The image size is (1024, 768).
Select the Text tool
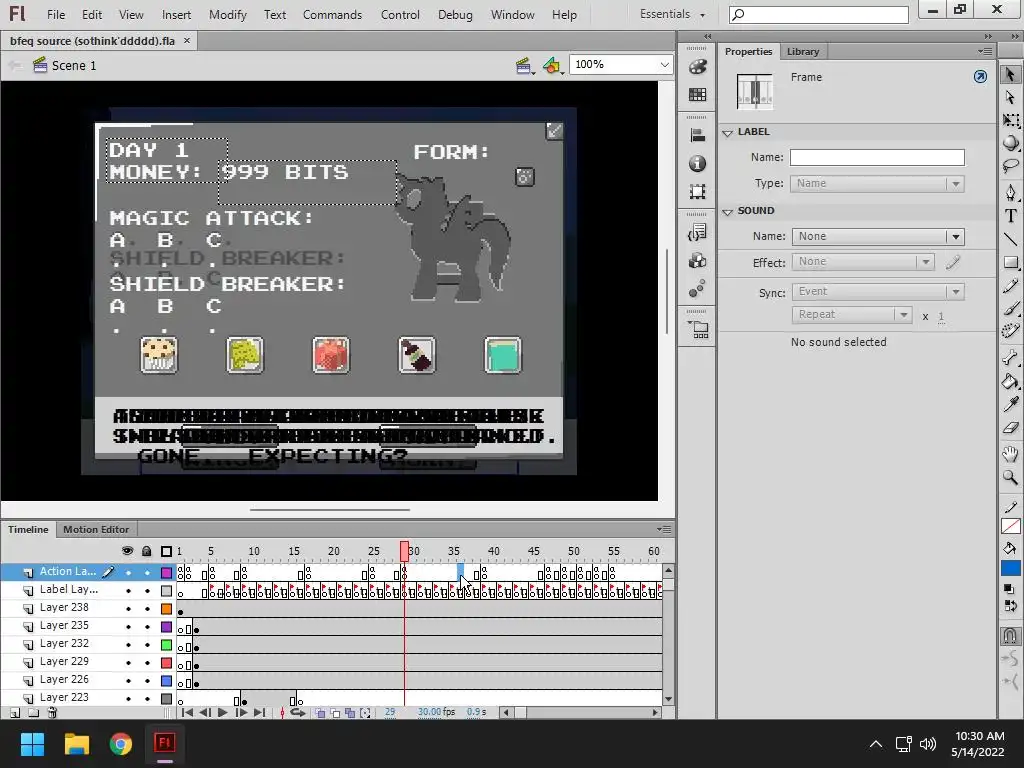pyautogui.click(x=1010, y=216)
